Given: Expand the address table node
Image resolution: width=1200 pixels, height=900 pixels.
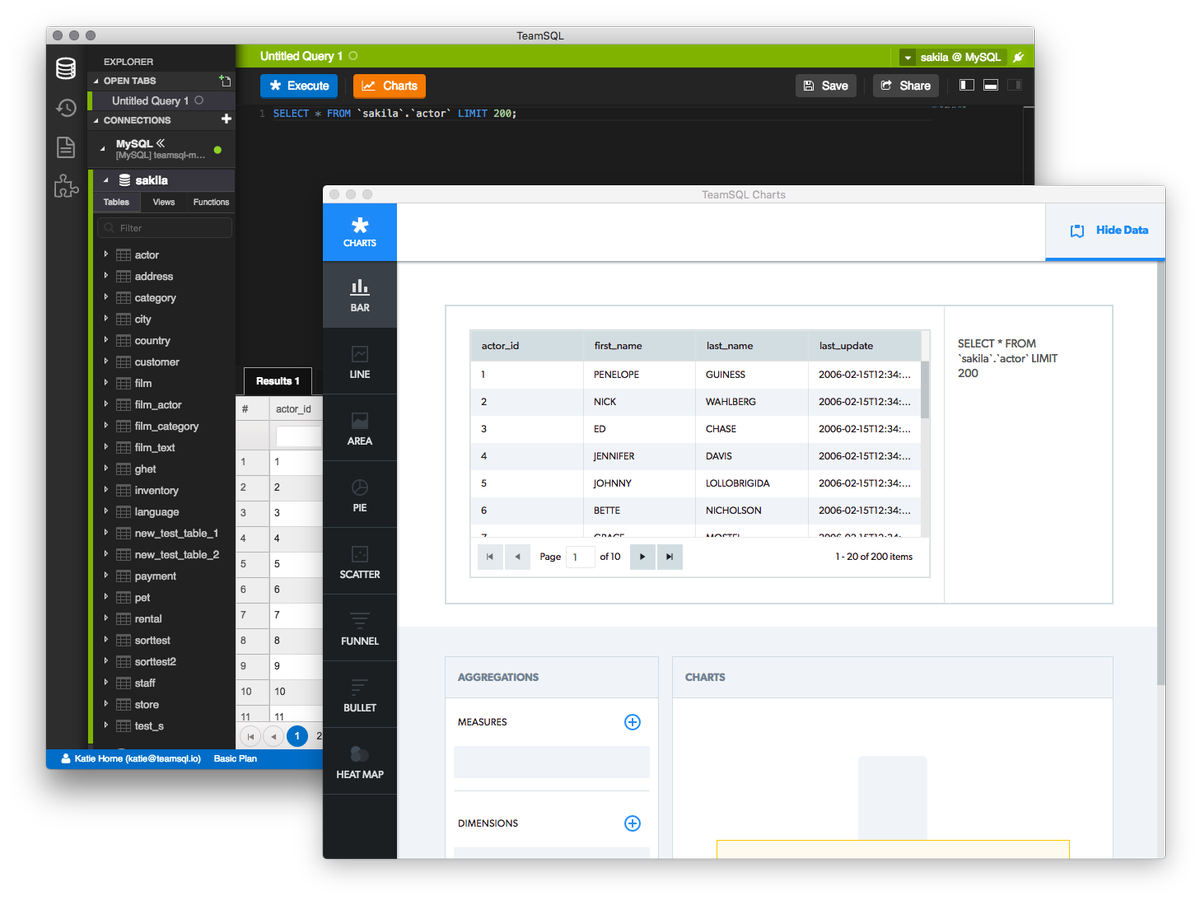Looking at the screenshot, I should pyautogui.click(x=106, y=275).
